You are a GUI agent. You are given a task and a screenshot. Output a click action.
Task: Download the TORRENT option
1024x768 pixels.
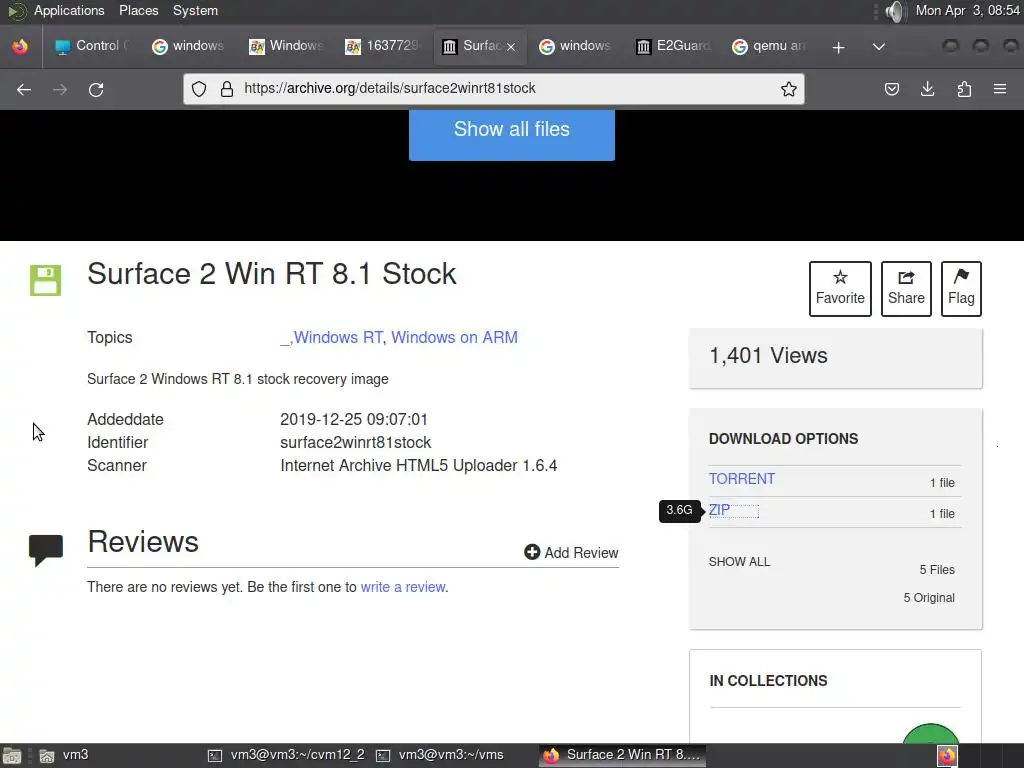pyautogui.click(x=741, y=479)
